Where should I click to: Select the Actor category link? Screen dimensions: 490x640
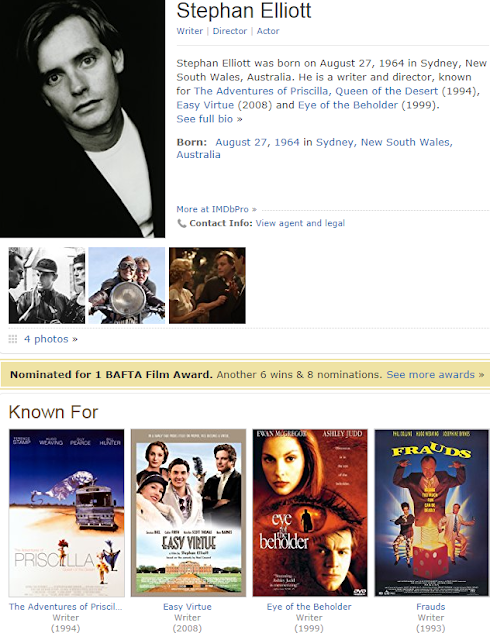click(268, 31)
